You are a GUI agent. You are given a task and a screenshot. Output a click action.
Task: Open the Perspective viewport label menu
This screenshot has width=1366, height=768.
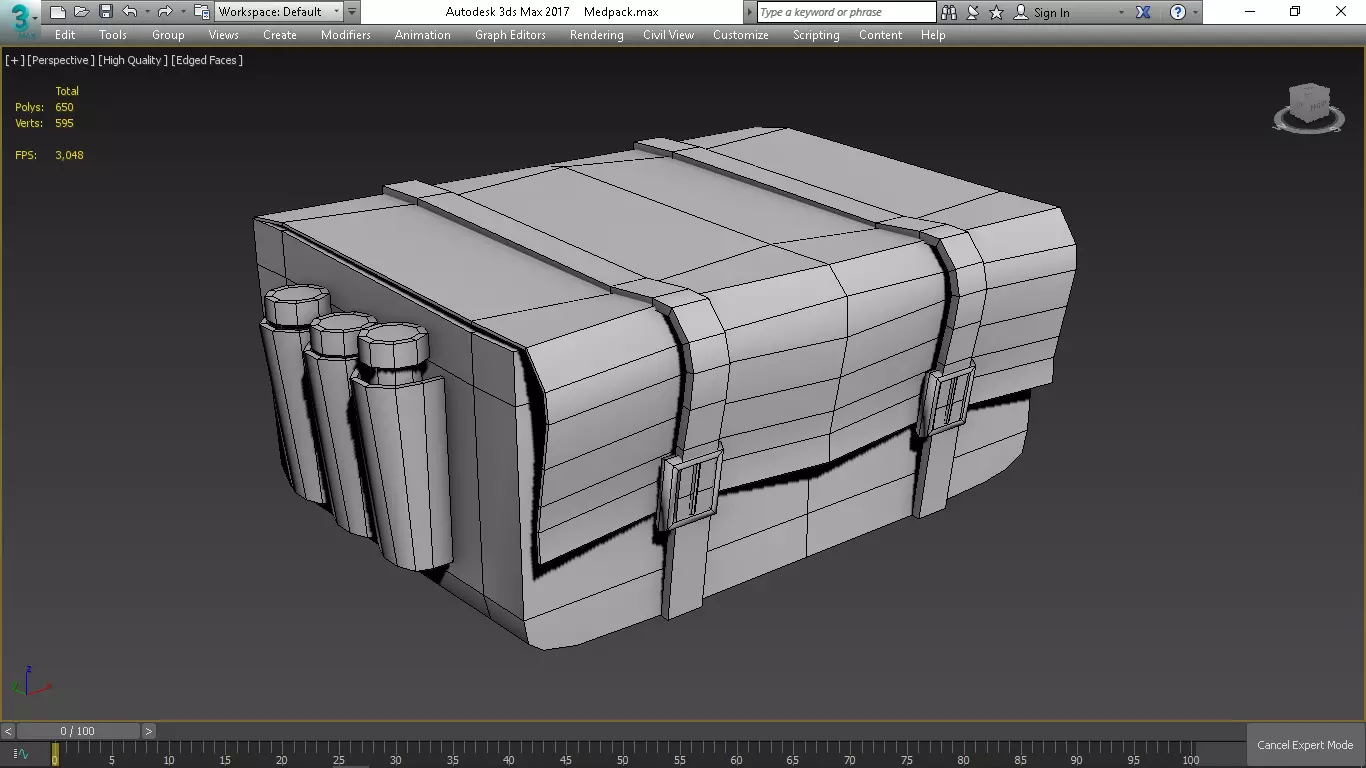click(x=61, y=60)
